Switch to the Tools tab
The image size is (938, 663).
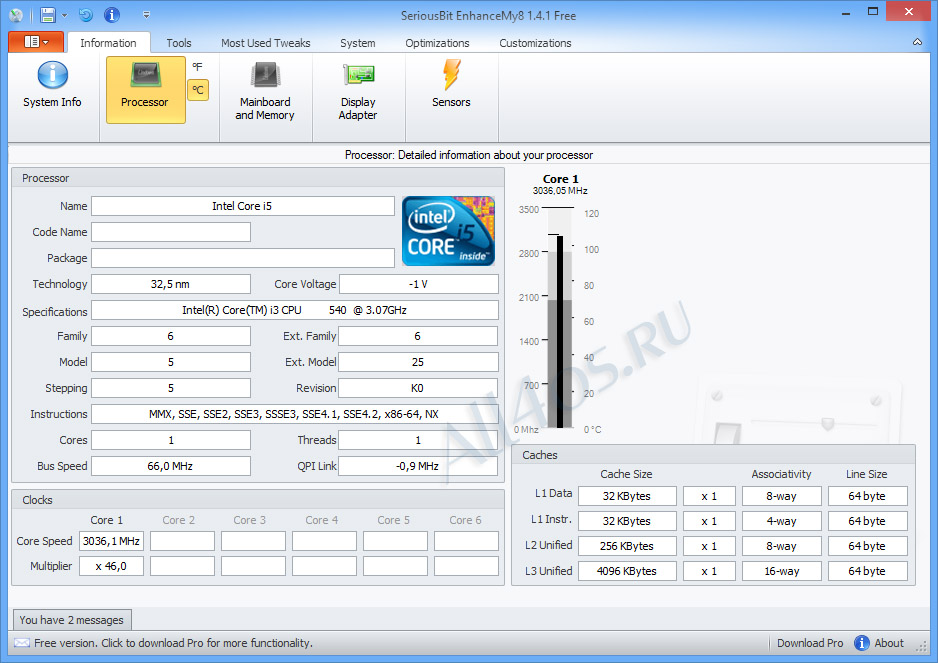click(179, 43)
